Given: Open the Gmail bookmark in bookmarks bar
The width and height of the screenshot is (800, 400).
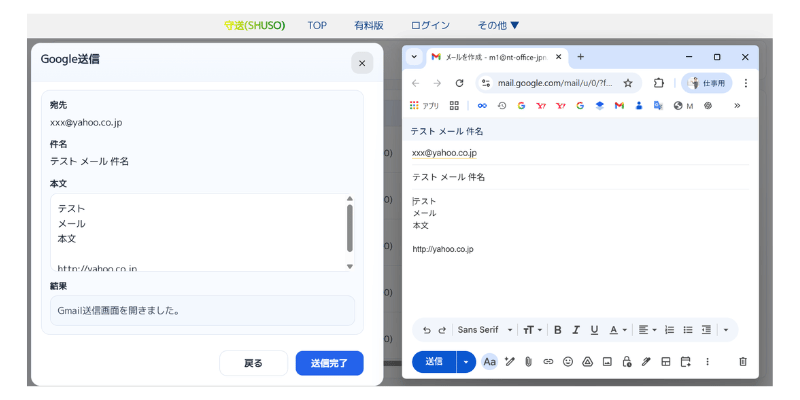Looking at the screenshot, I should (619, 106).
